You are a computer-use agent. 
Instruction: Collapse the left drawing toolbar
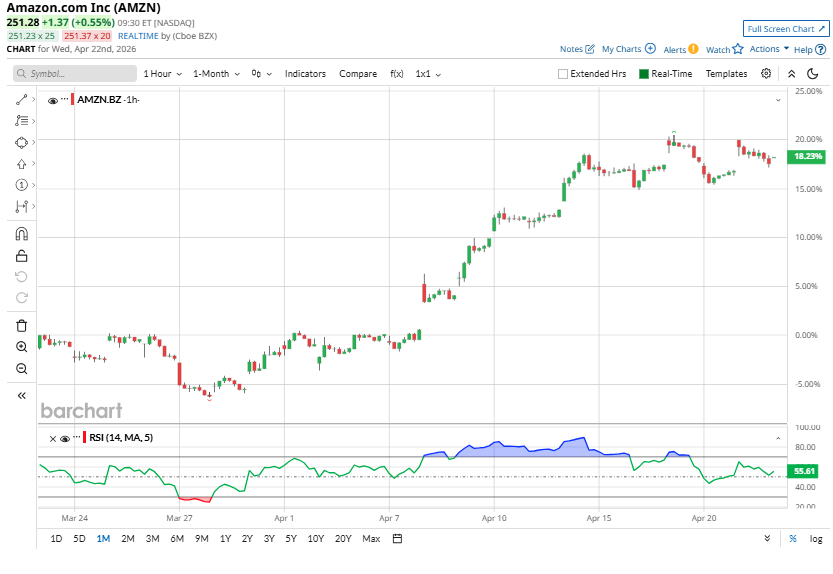point(21,395)
